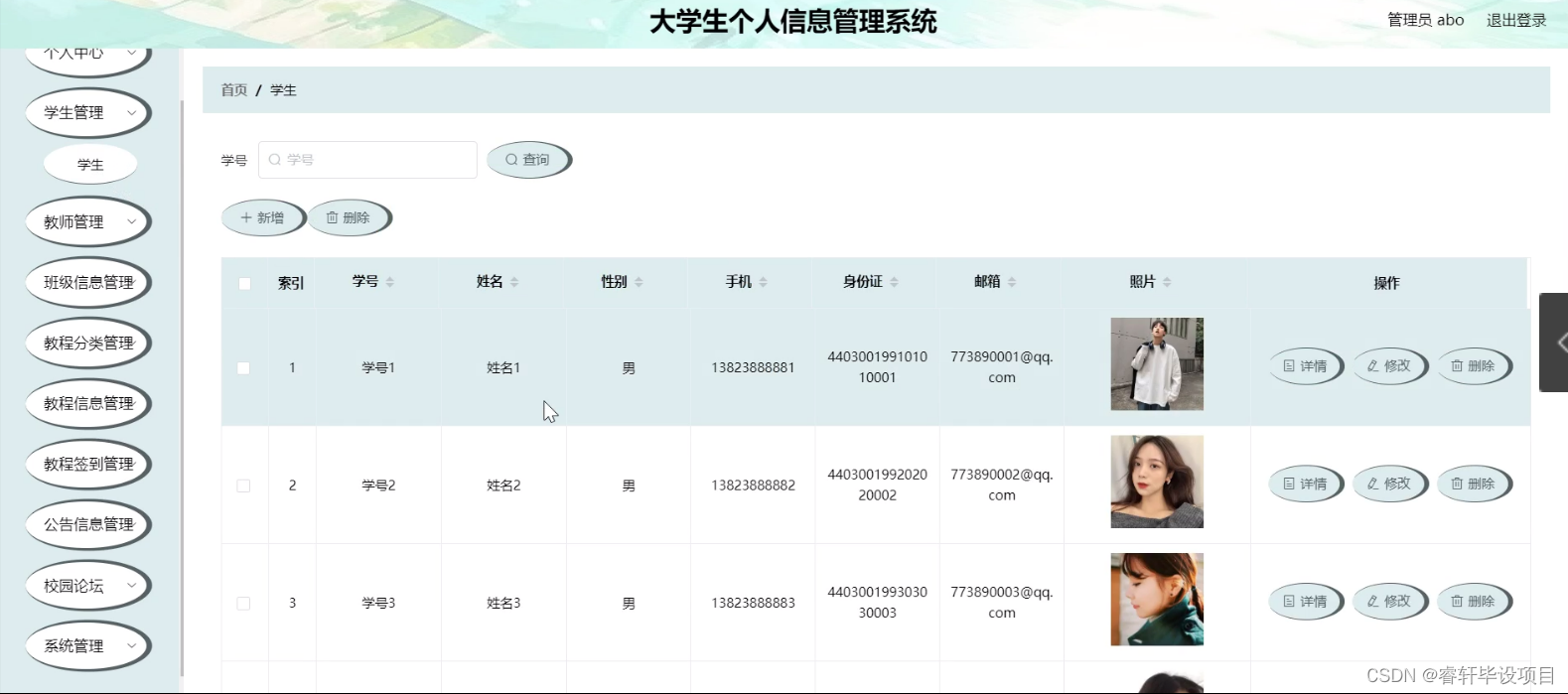The height and width of the screenshot is (694, 1568).
Task: Open the 学生 submenu item
Action: pos(90,165)
